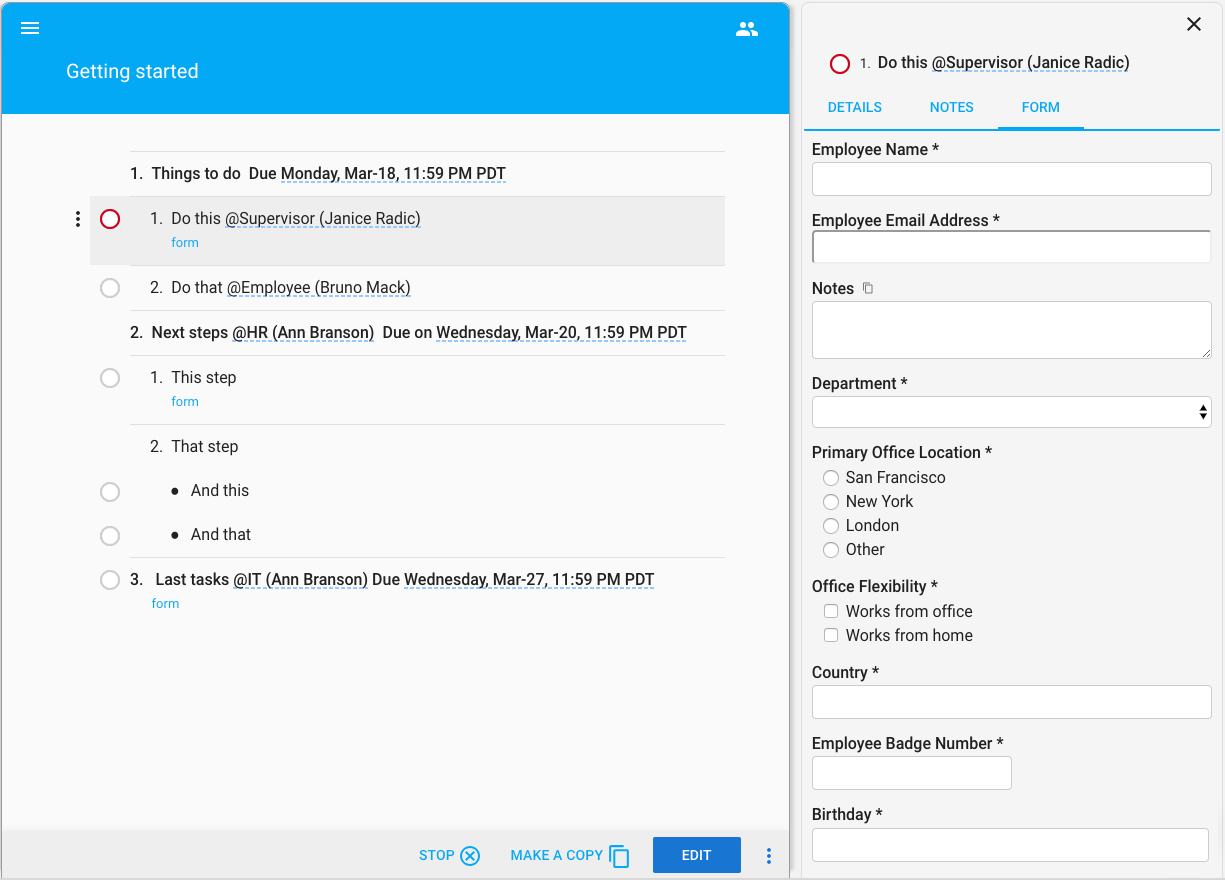Click @IT (Ann Branson) mention
The image size is (1225, 880).
click(301, 580)
